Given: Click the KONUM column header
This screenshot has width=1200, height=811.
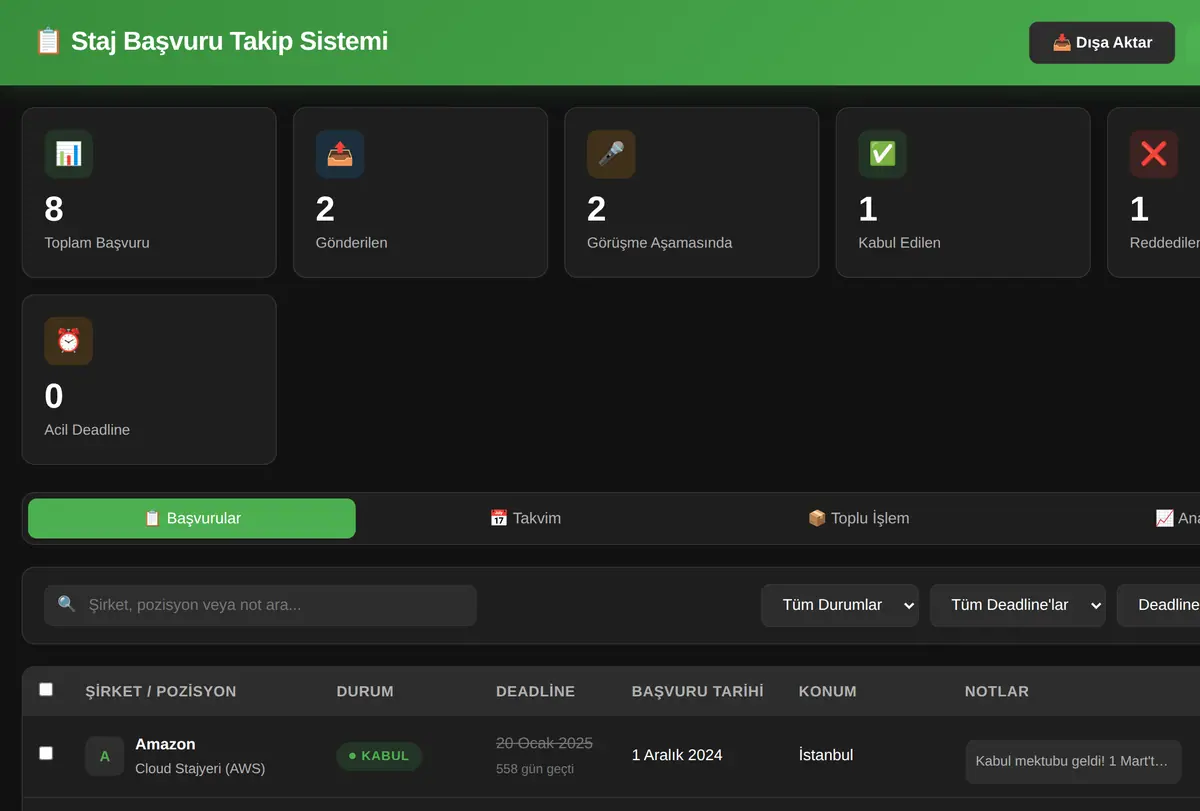Looking at the screenshot, I should [828, 691].
